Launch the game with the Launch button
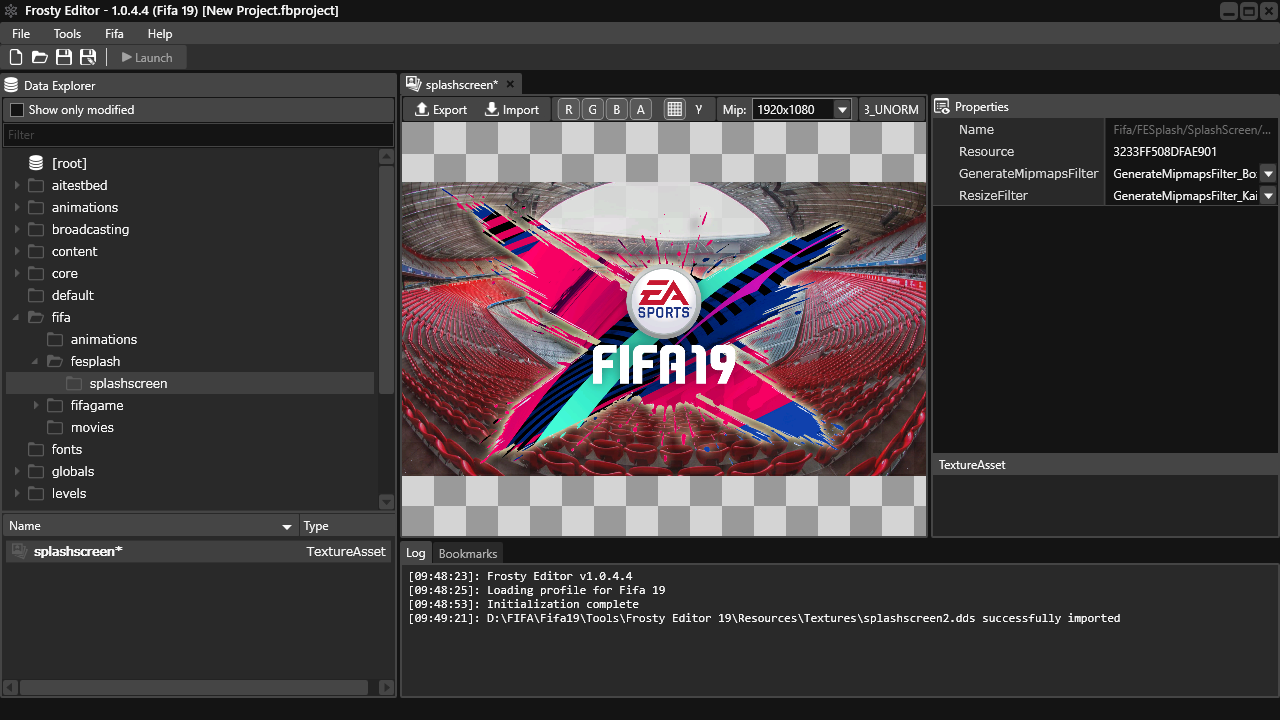Viewport: 1280px width, 720px height. coord(147,57)
